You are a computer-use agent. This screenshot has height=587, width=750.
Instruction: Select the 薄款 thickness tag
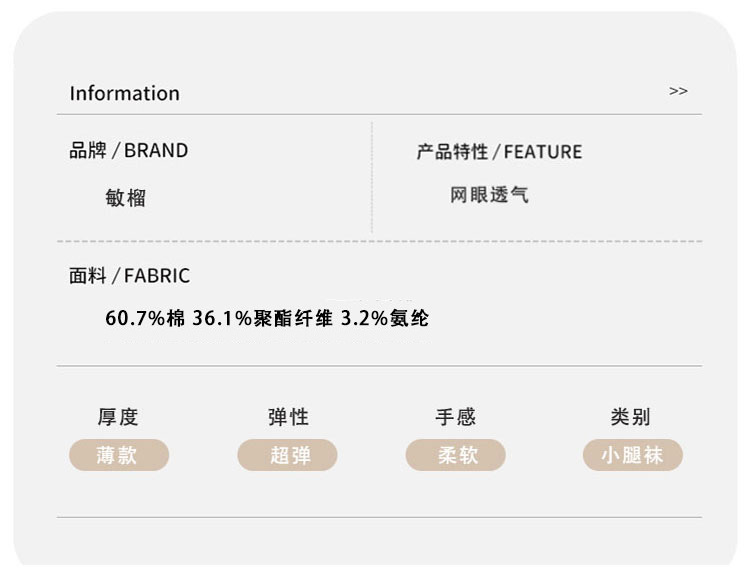tap(118, 455)
